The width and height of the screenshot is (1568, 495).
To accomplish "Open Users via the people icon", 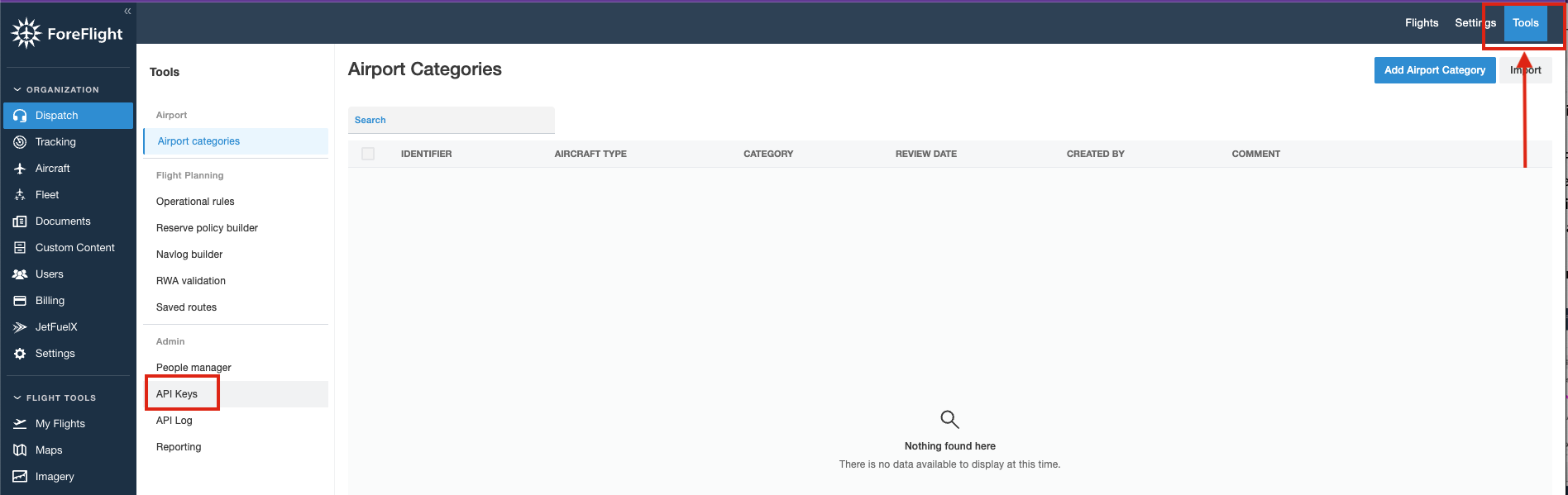I will point(20,274).
